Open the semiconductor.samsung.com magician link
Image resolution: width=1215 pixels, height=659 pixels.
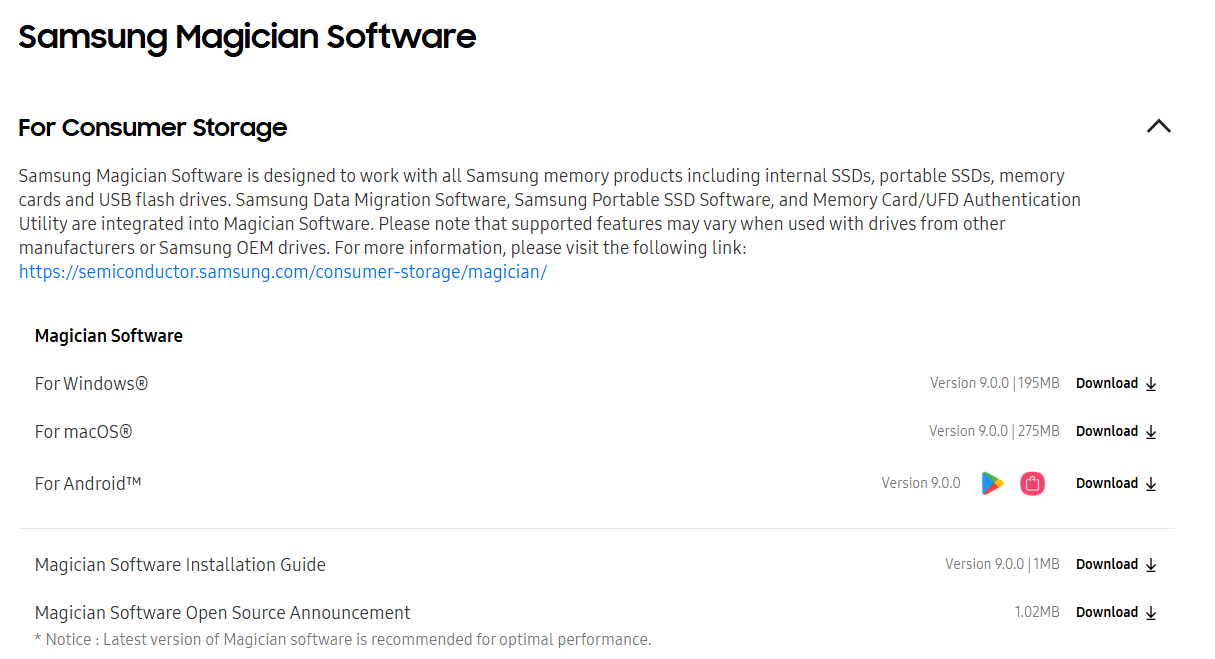point(283,272)
